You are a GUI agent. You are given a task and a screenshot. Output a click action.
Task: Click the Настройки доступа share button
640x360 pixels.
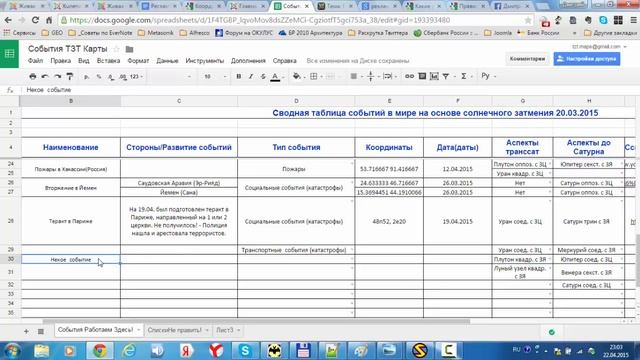pyautogui.click(x=587, y=59)
